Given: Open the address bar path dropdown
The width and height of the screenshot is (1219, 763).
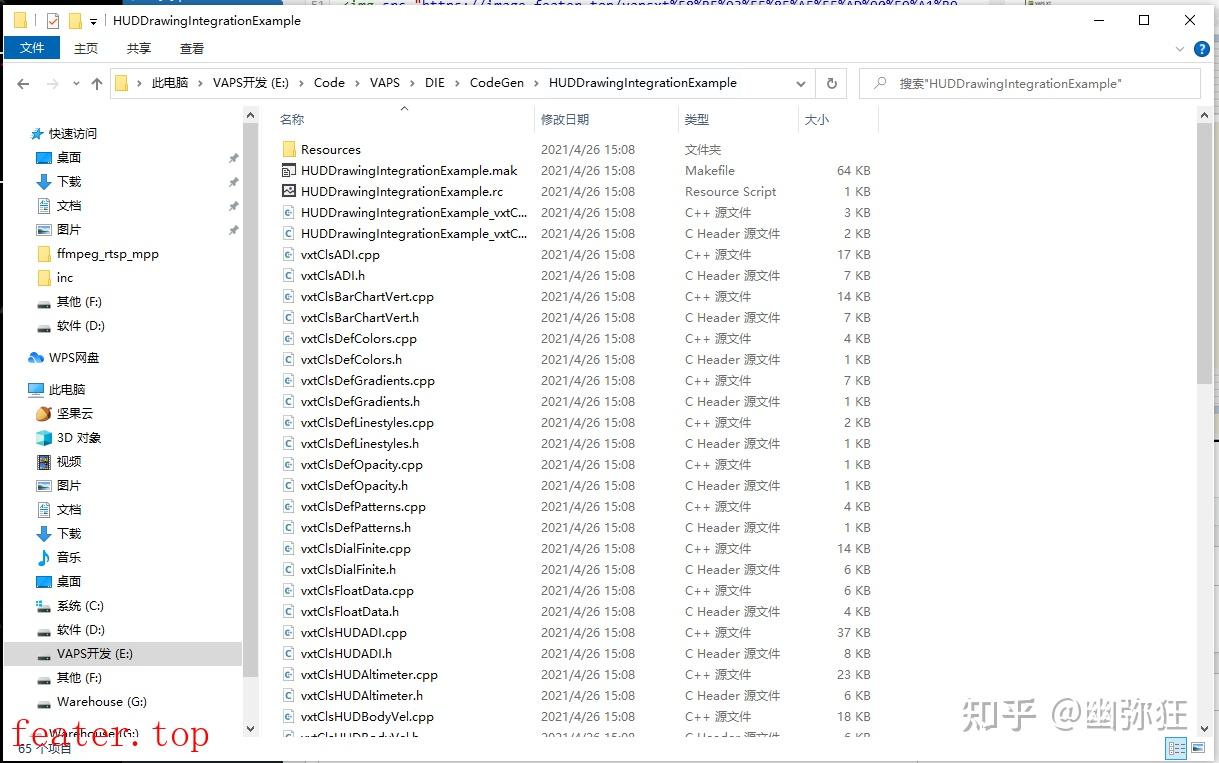Looking at the screenshot, I should click(x=800, y=83).
